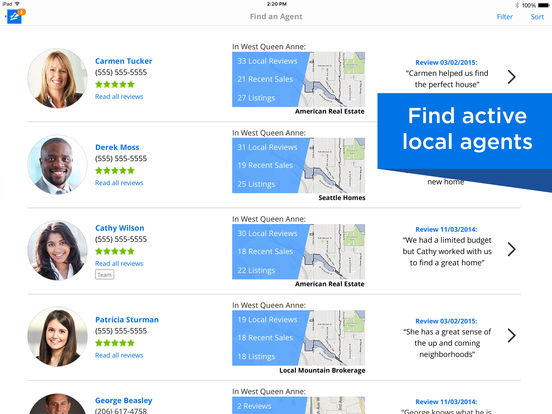The width and height of the screenshot is (552, 414).
Task: Select George Beasley's profile photo
Action: tap(57, 404)
